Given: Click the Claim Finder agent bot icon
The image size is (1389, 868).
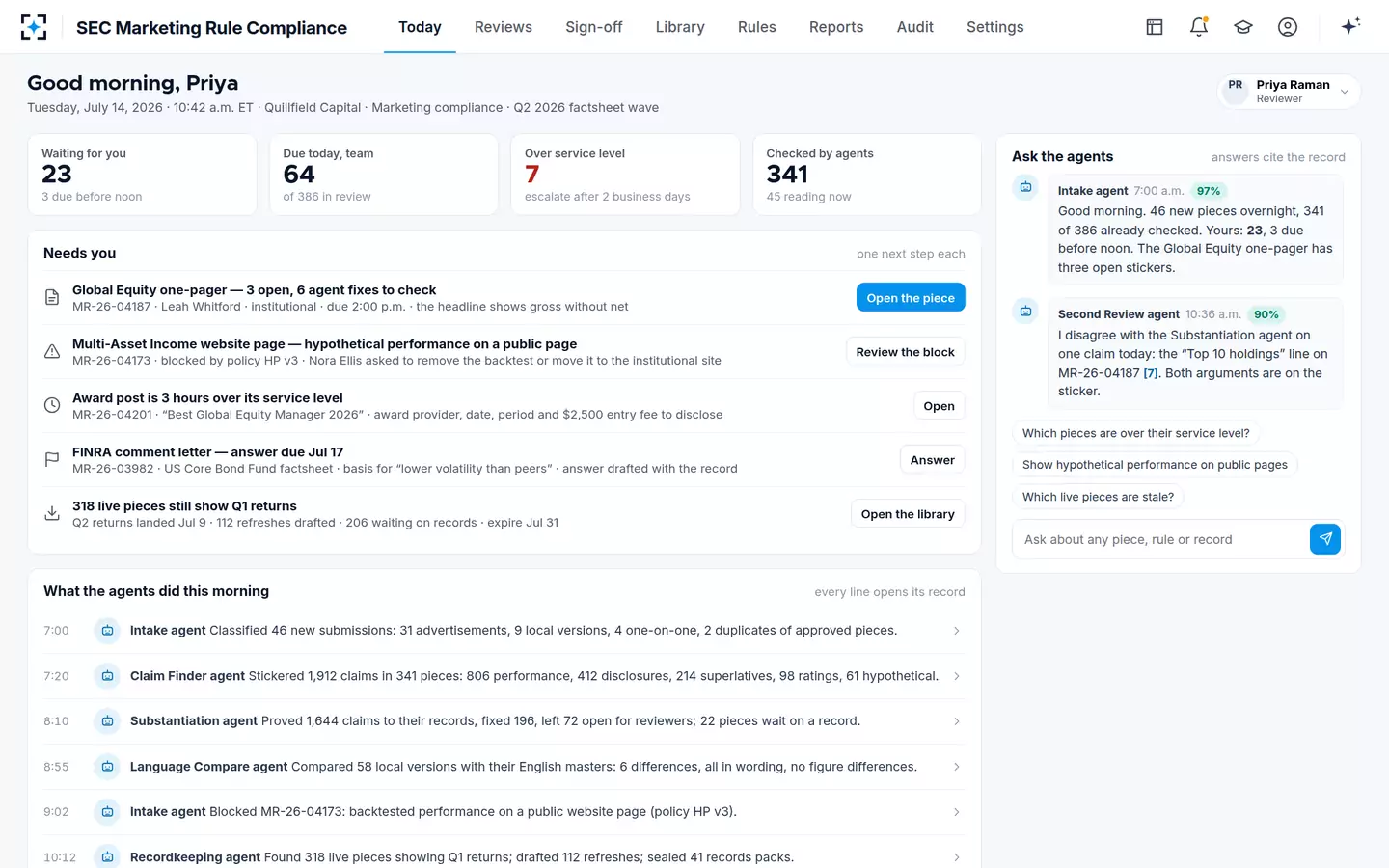Looking at the screenshot, I should pyautogui.click(x=108, y=676).
